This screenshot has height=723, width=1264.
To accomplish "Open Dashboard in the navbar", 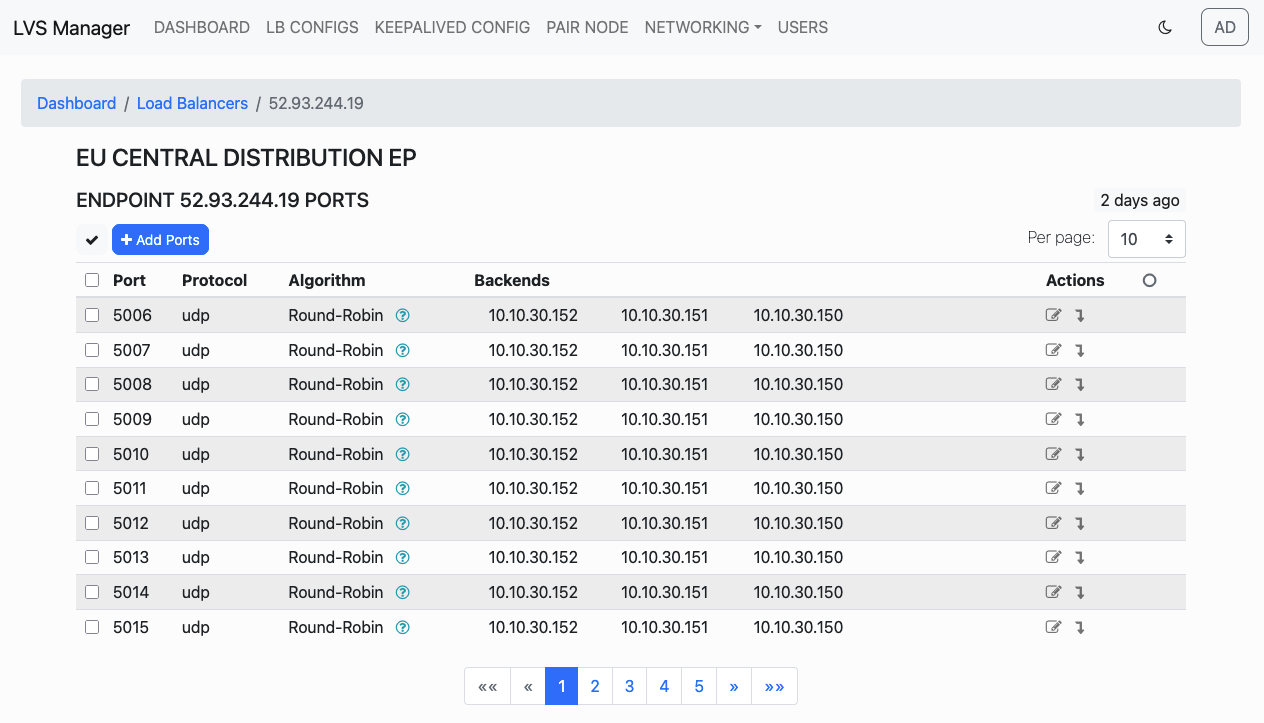I will pyautogui.click(x=202, y=27).
